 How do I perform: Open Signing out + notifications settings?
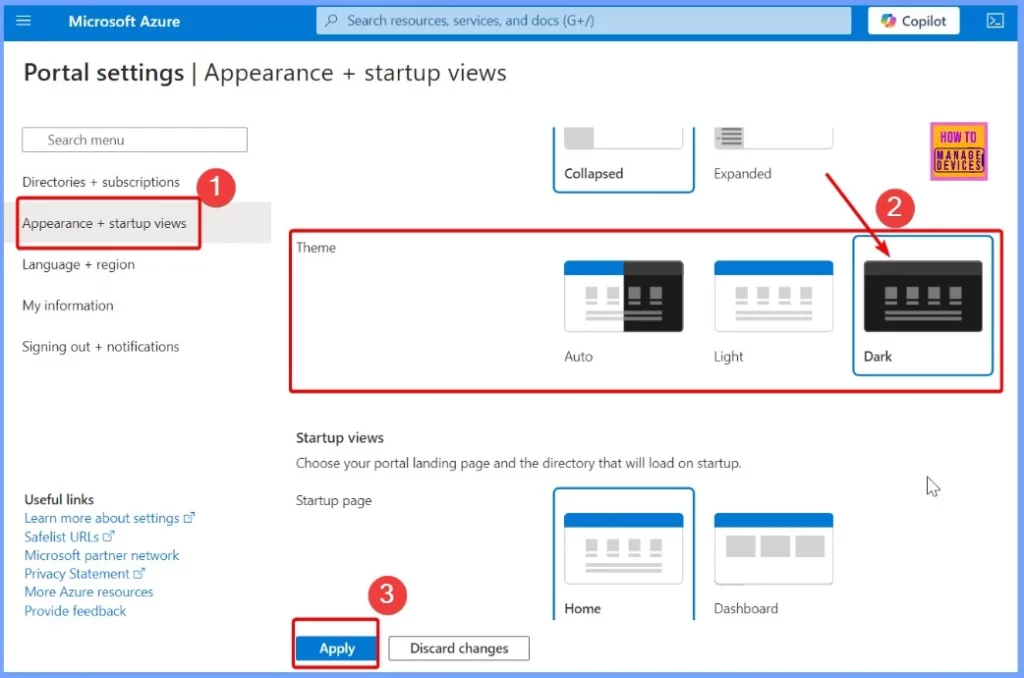click(101, 347)
